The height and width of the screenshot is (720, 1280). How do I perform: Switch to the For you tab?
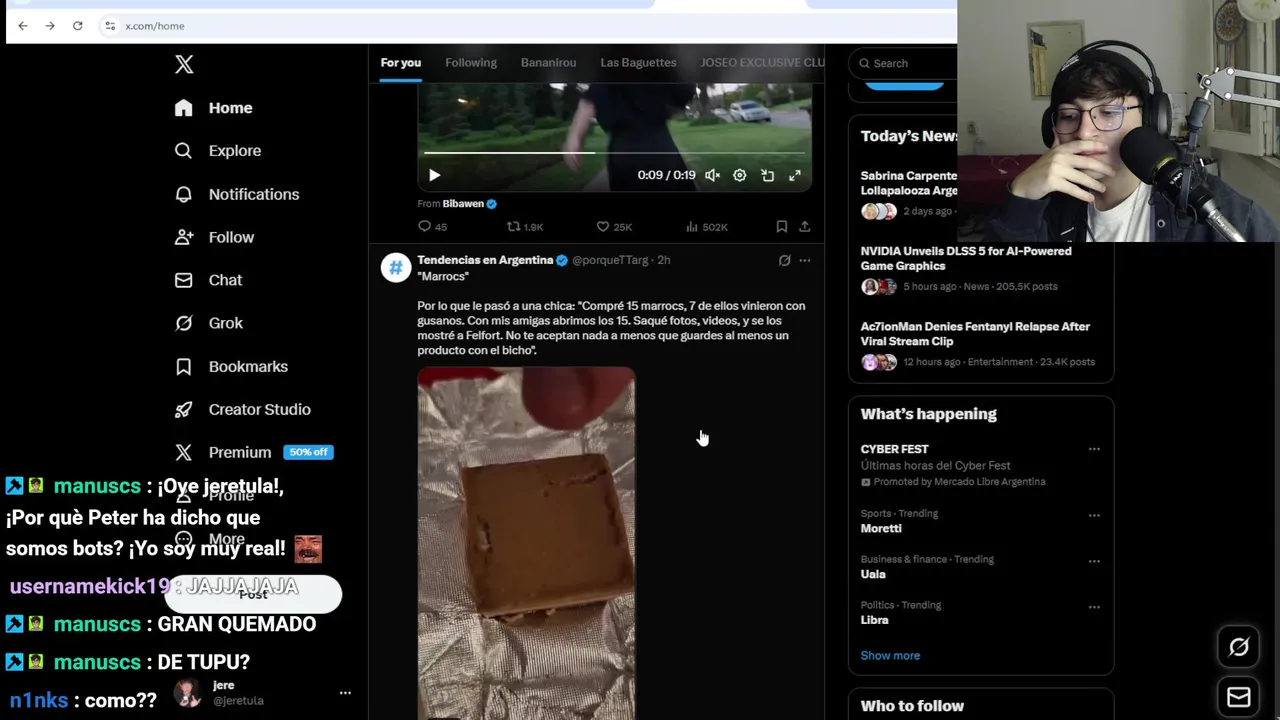point(400,63)
